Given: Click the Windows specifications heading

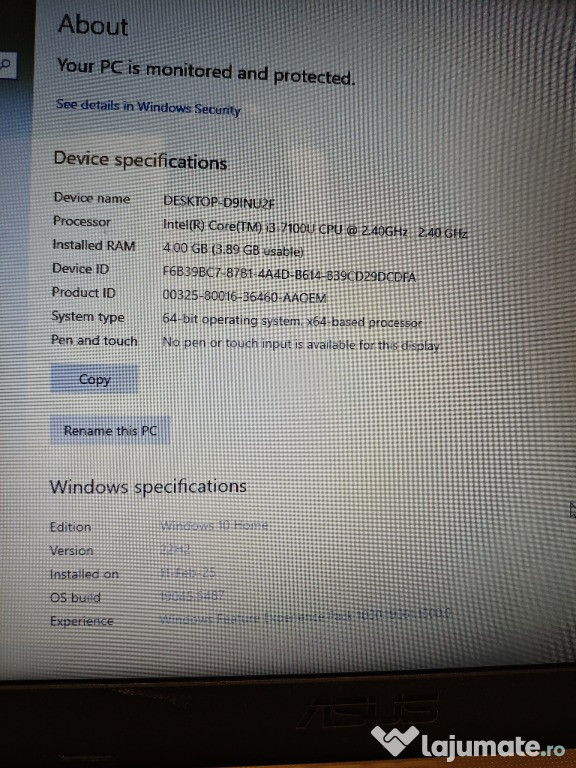Looking at the screenshot, I should tap(148, 486).
